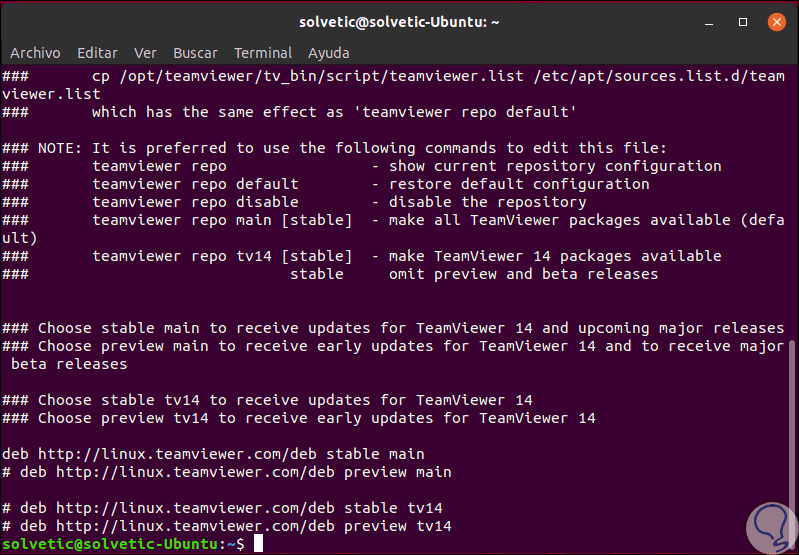Maximize the terminal window
799x555 pixels.
click(743, 21)
